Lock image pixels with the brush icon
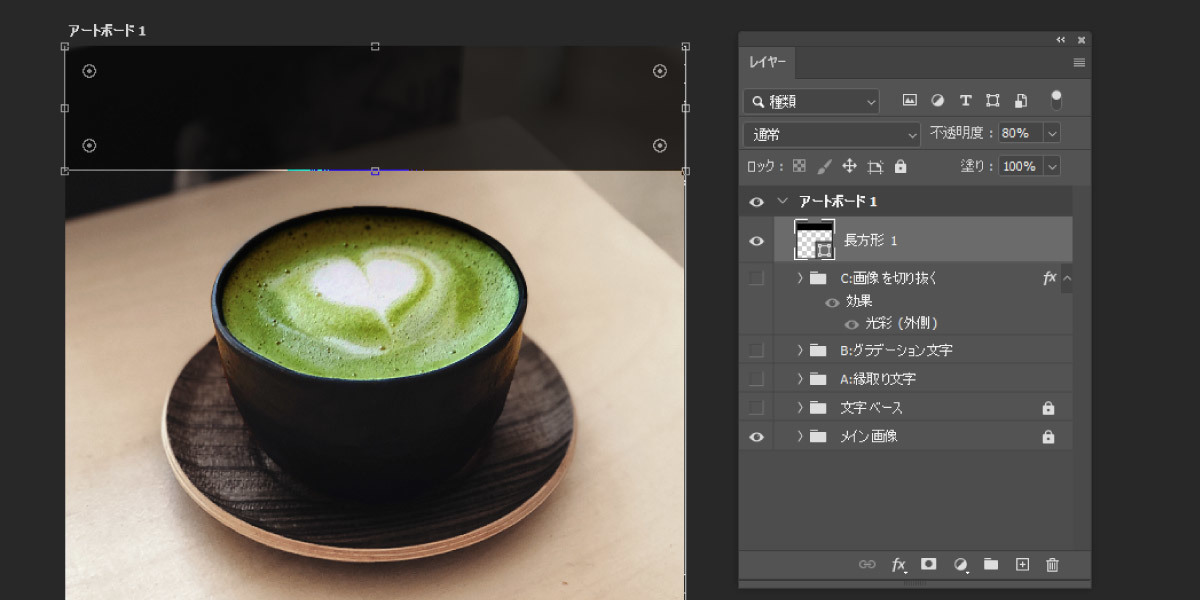The height and width of the screenshot is (600, 1200). coord(824,166)
